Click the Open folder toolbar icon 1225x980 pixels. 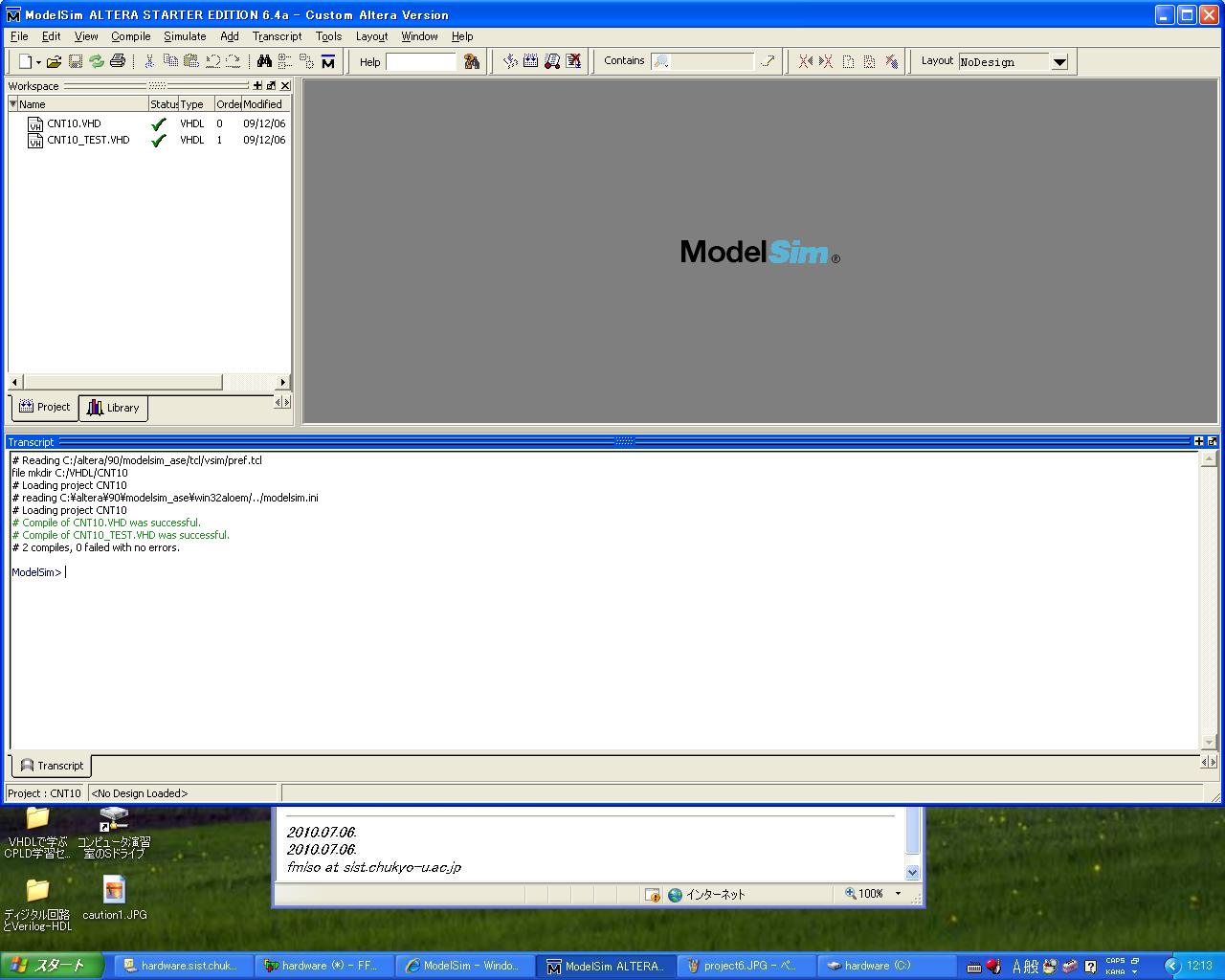pos(54,61)
